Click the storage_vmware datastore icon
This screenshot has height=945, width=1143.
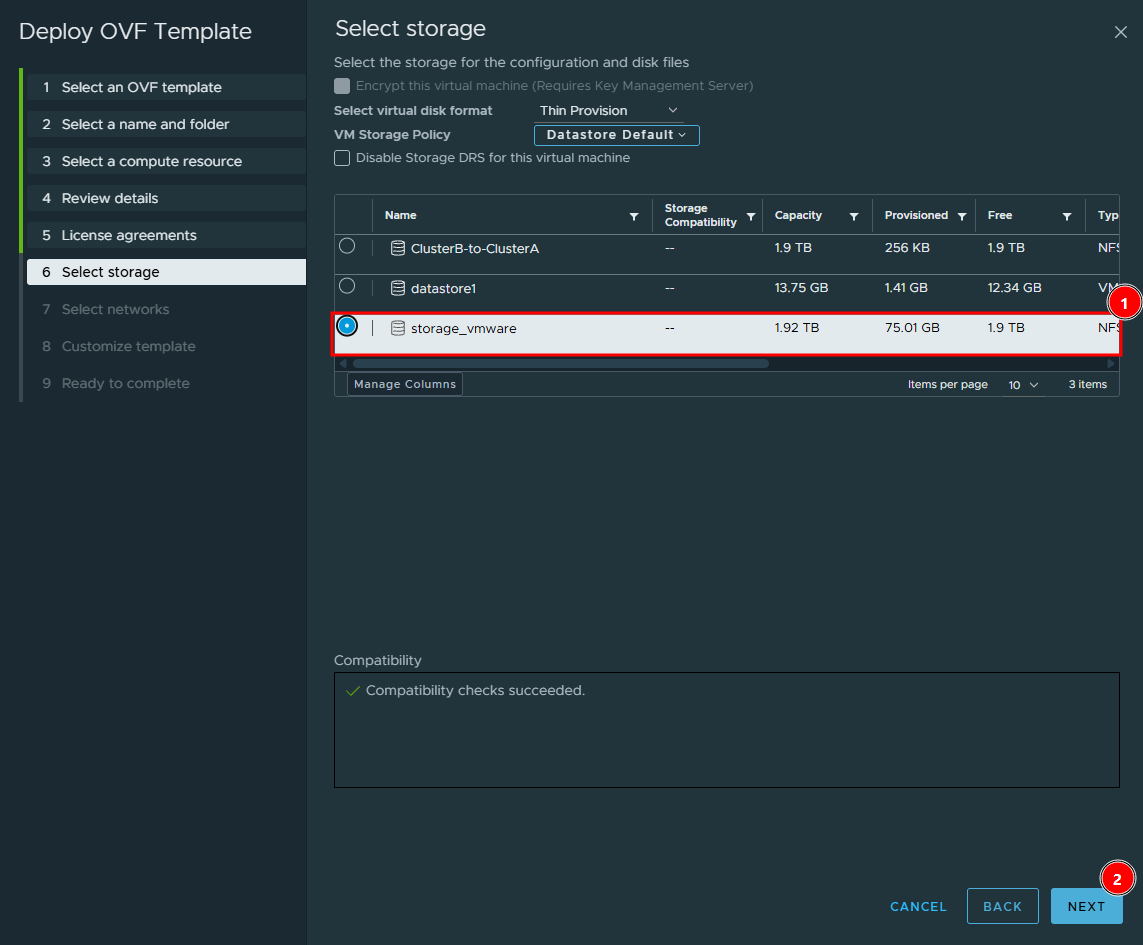point(398,328)
